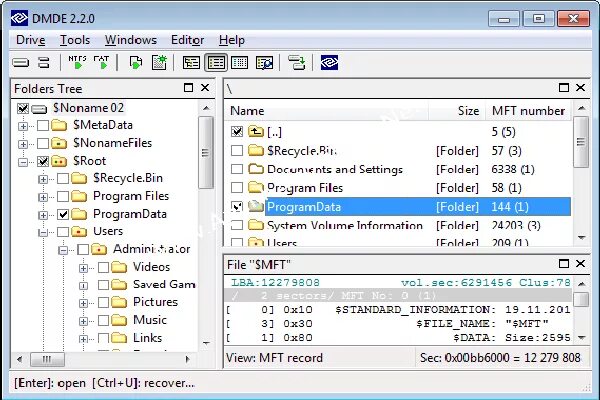The height and width of the screenshot is (400, 600).
Task: Click the DMDE title bar logo
Action: point(19,18)
